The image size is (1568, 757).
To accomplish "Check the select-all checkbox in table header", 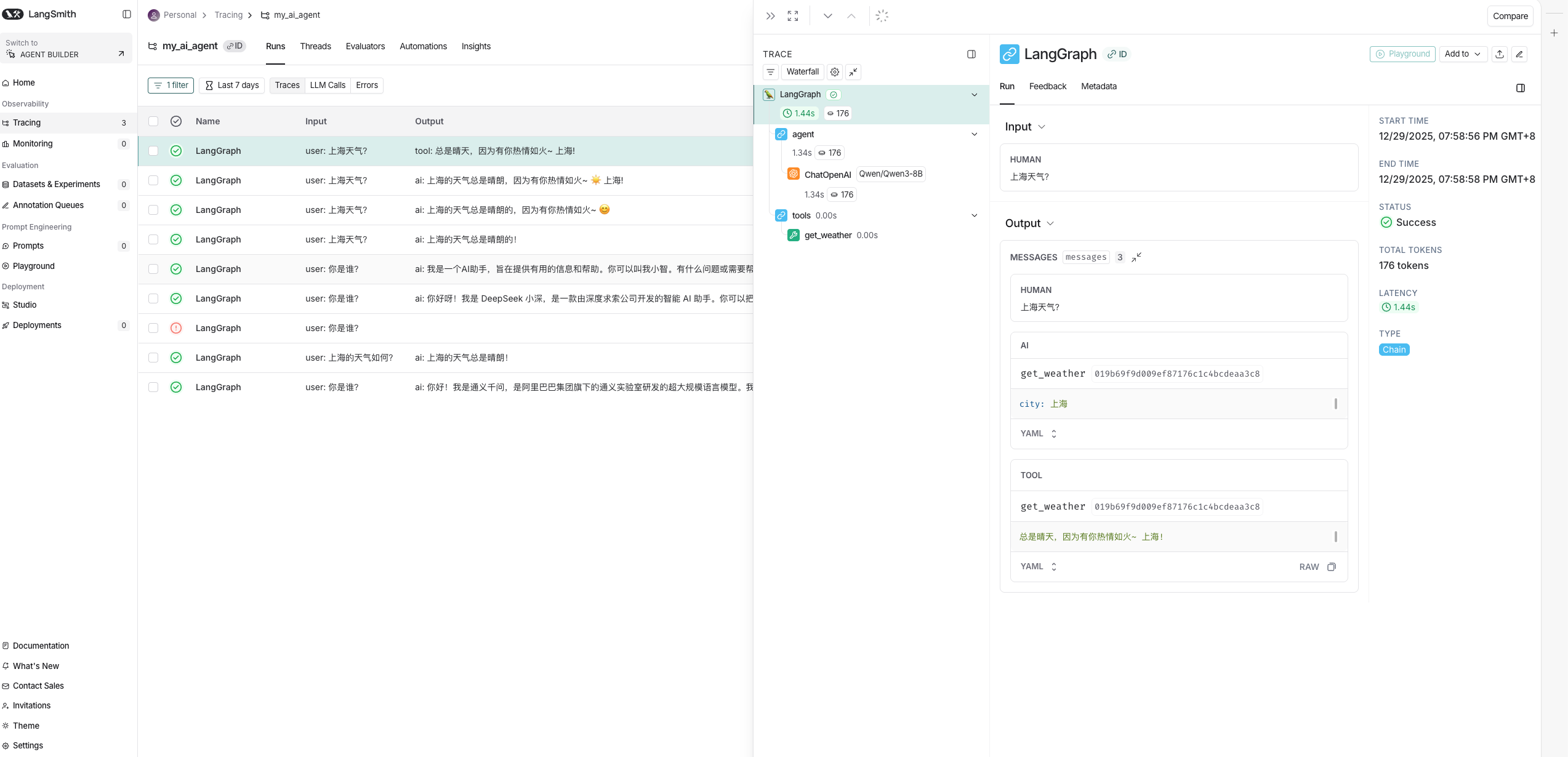I will [153, 121].
